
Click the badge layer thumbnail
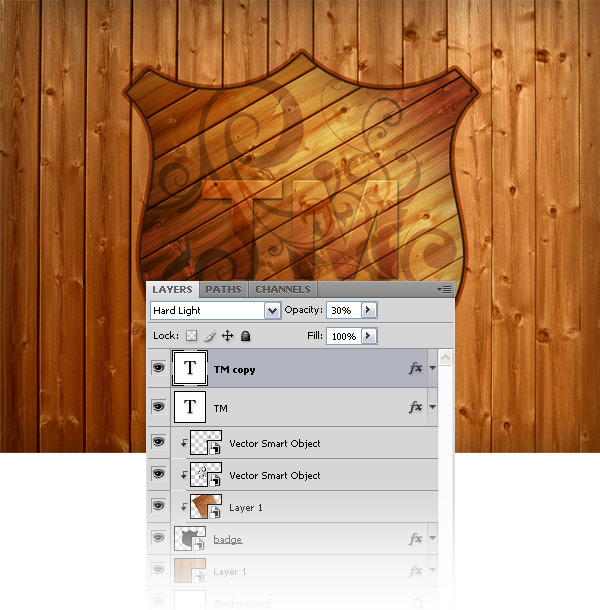point(190,538)
